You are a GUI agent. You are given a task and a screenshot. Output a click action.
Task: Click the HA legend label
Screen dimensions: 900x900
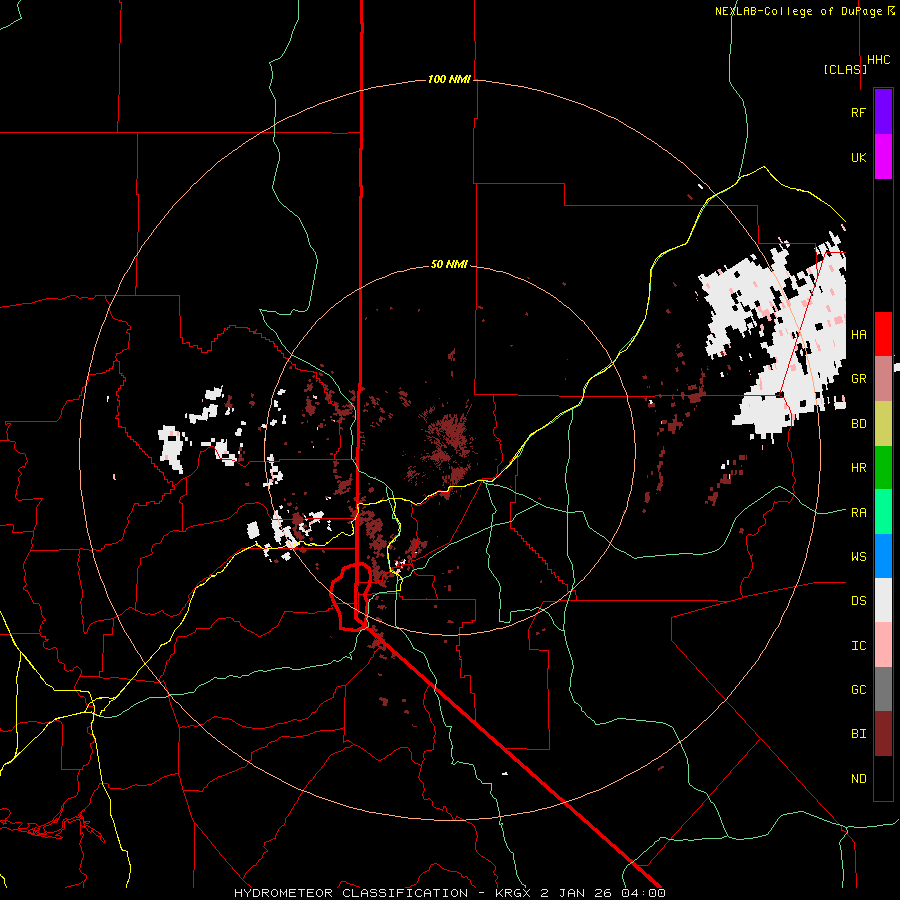pyautogui.click(x=858, y=335)
